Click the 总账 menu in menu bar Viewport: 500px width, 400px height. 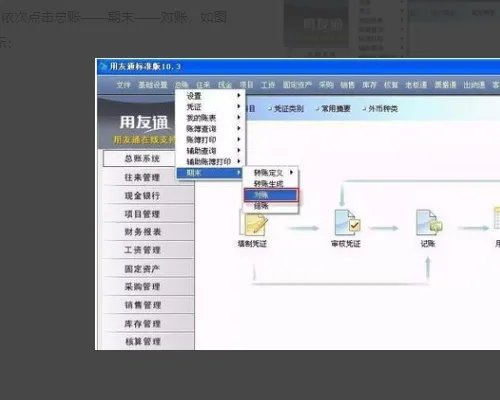click(x=182, y=85)
